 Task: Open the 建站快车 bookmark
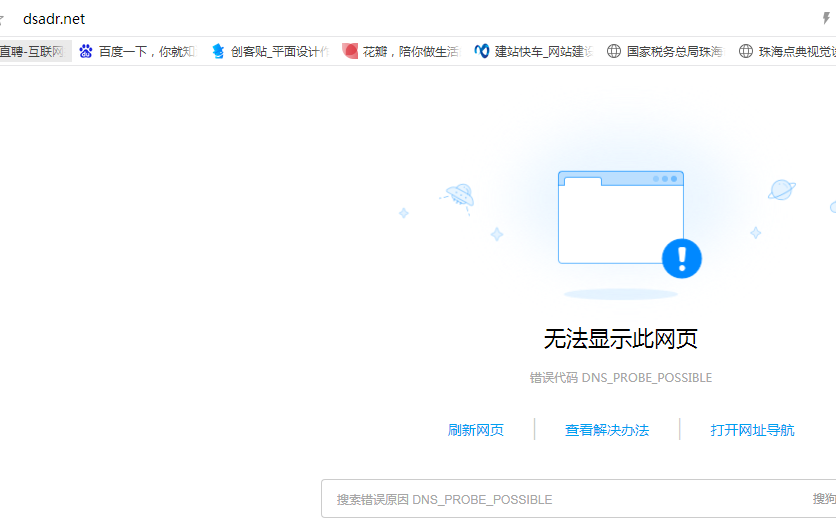[x=533, y=51]
